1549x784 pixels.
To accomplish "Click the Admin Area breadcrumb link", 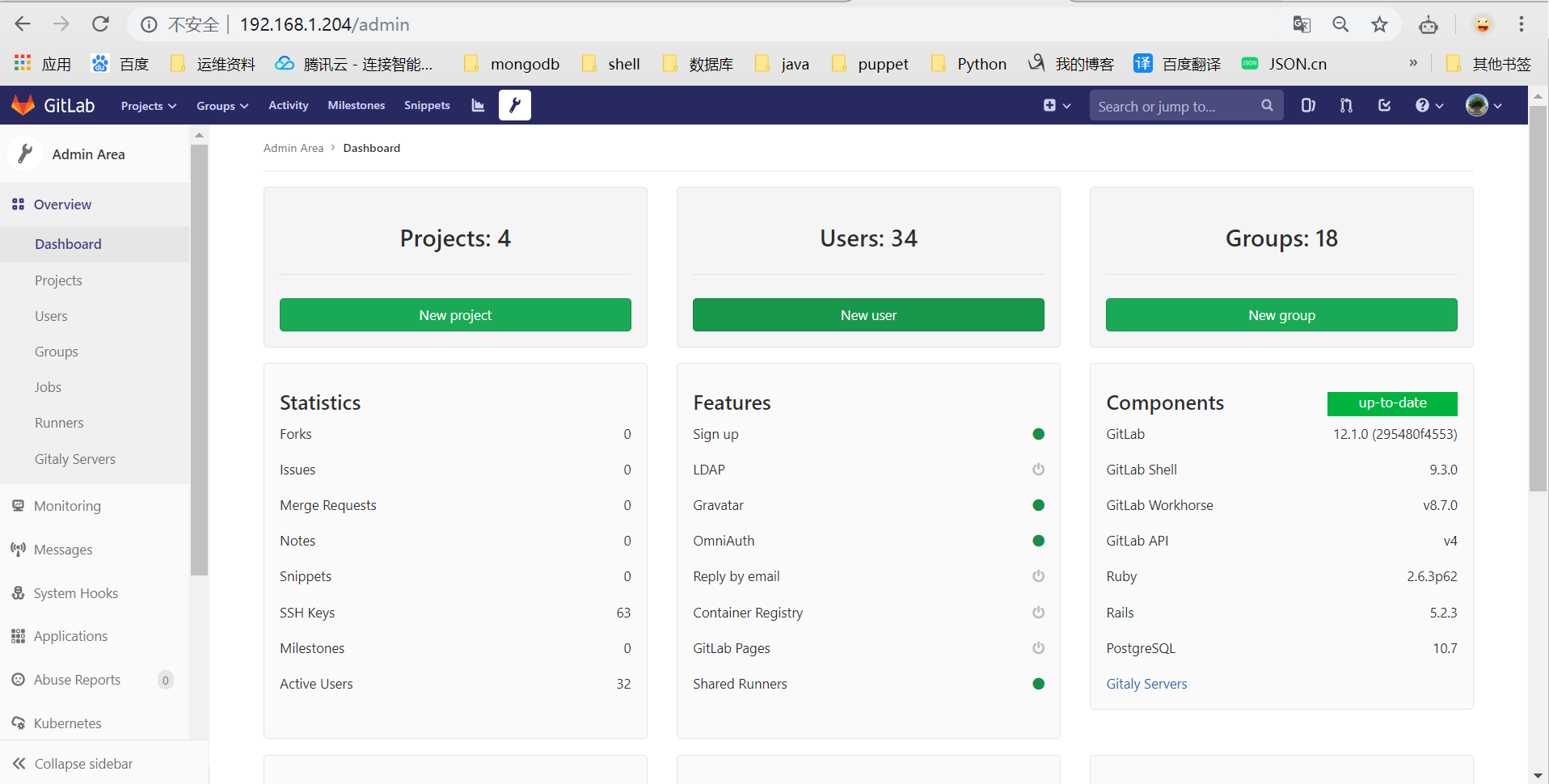I will [x=293, y=148].
